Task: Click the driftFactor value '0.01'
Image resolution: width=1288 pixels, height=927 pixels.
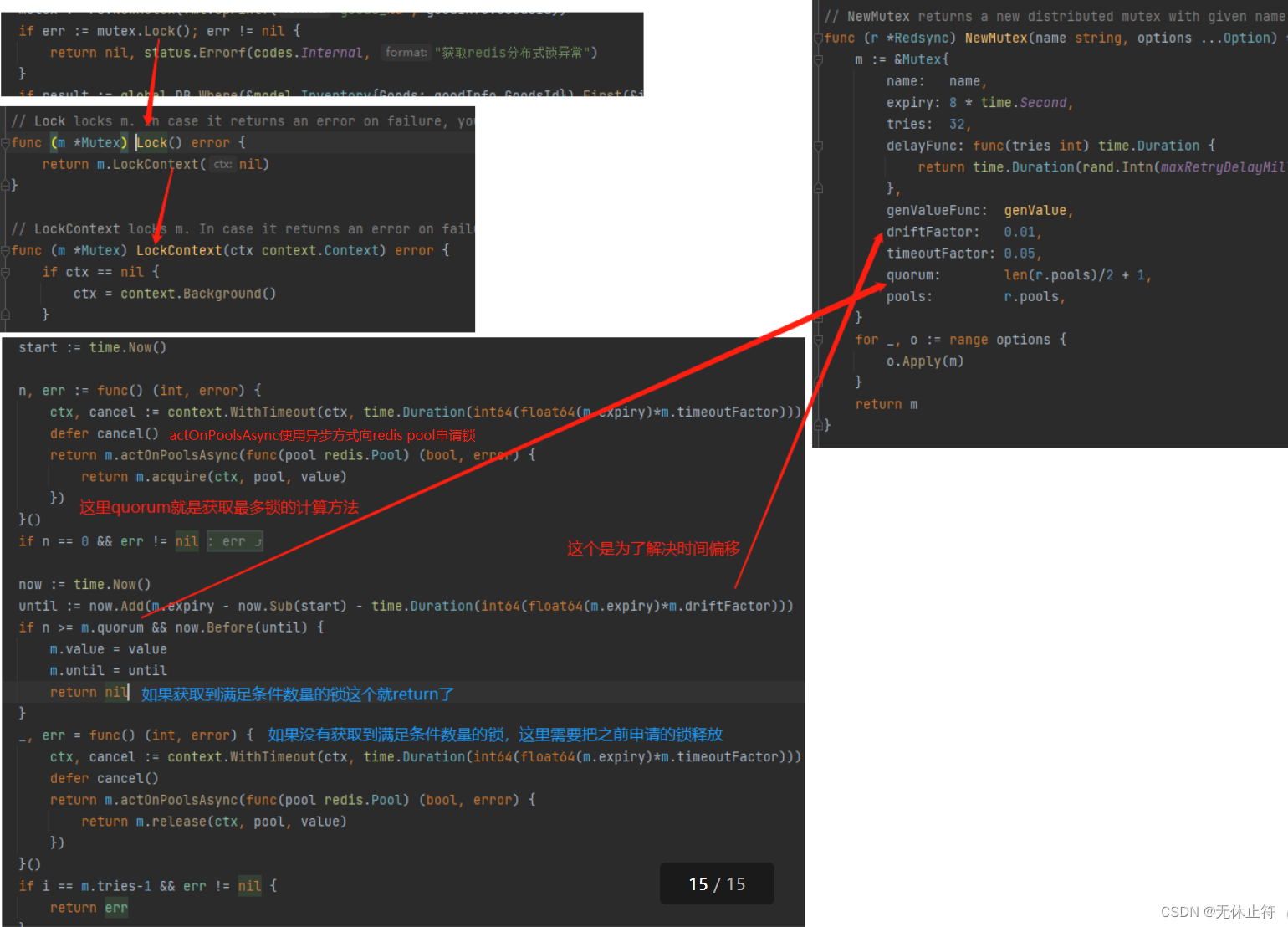Action: click(1020, 233)
